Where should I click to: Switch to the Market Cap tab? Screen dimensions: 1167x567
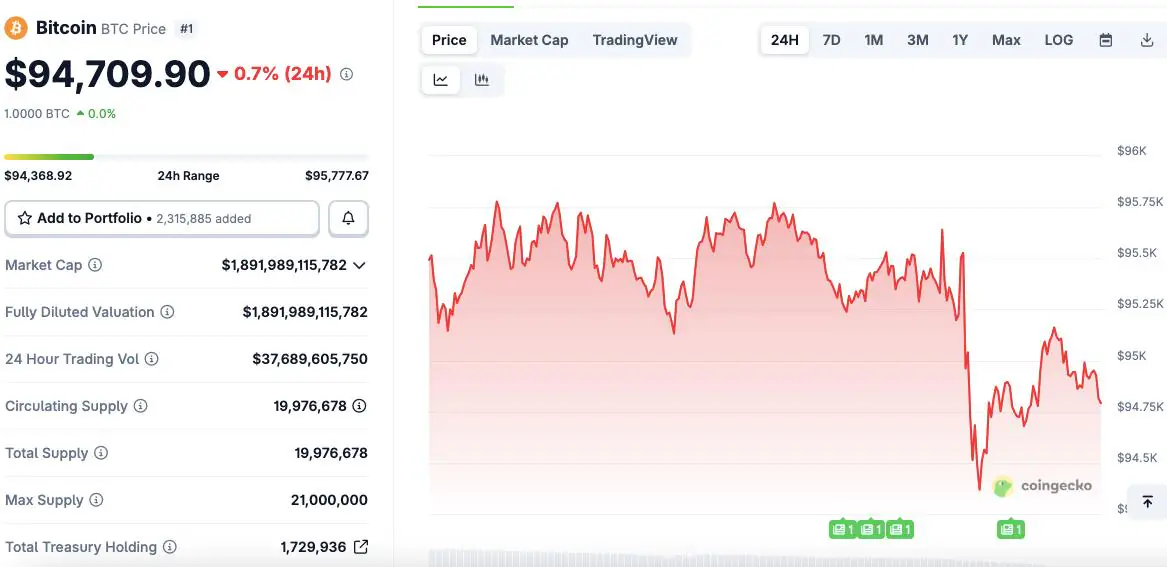[x=529, y=40]
